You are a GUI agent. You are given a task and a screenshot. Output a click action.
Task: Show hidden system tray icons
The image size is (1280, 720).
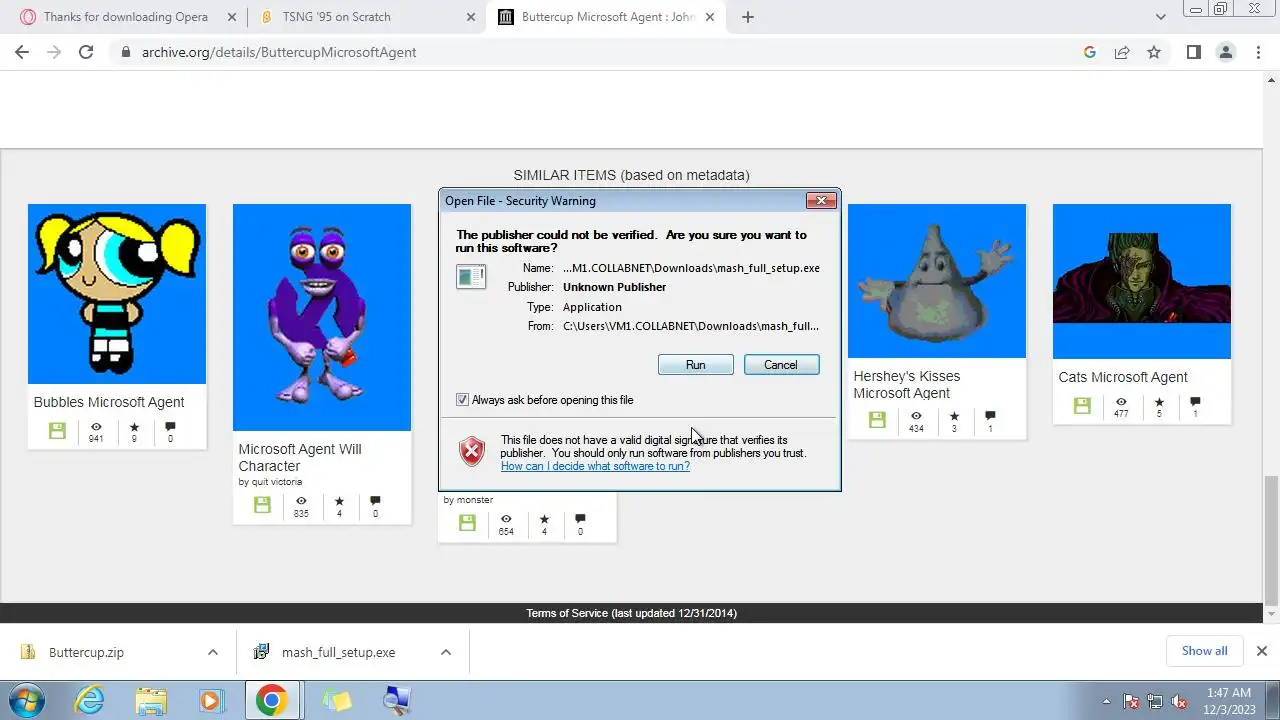(1106, 701)
